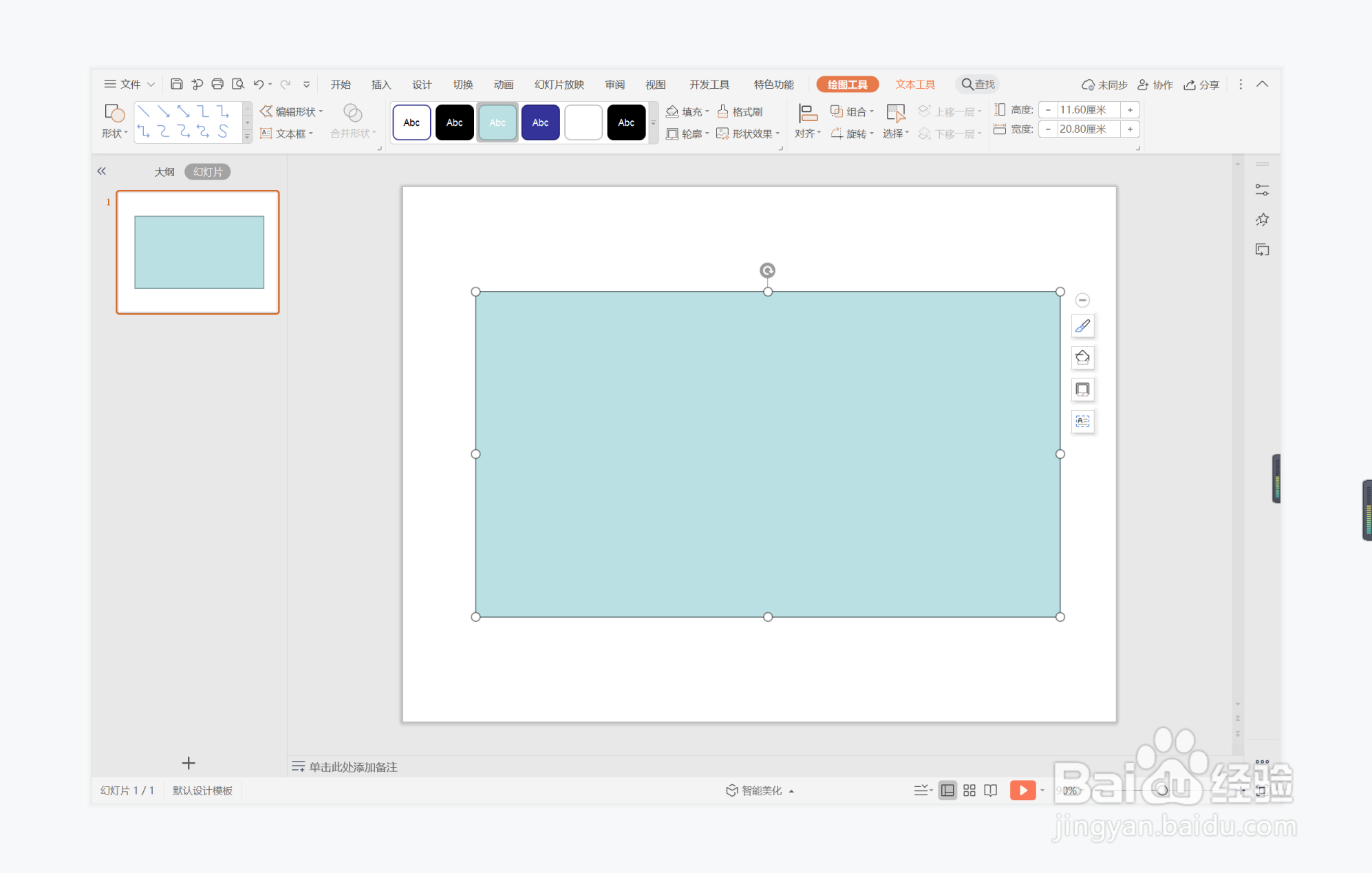This screenshot has width=1372, height=873.
Task: Click the 分享 share button
Action: pyautogui.click(x=1201, y=85)
